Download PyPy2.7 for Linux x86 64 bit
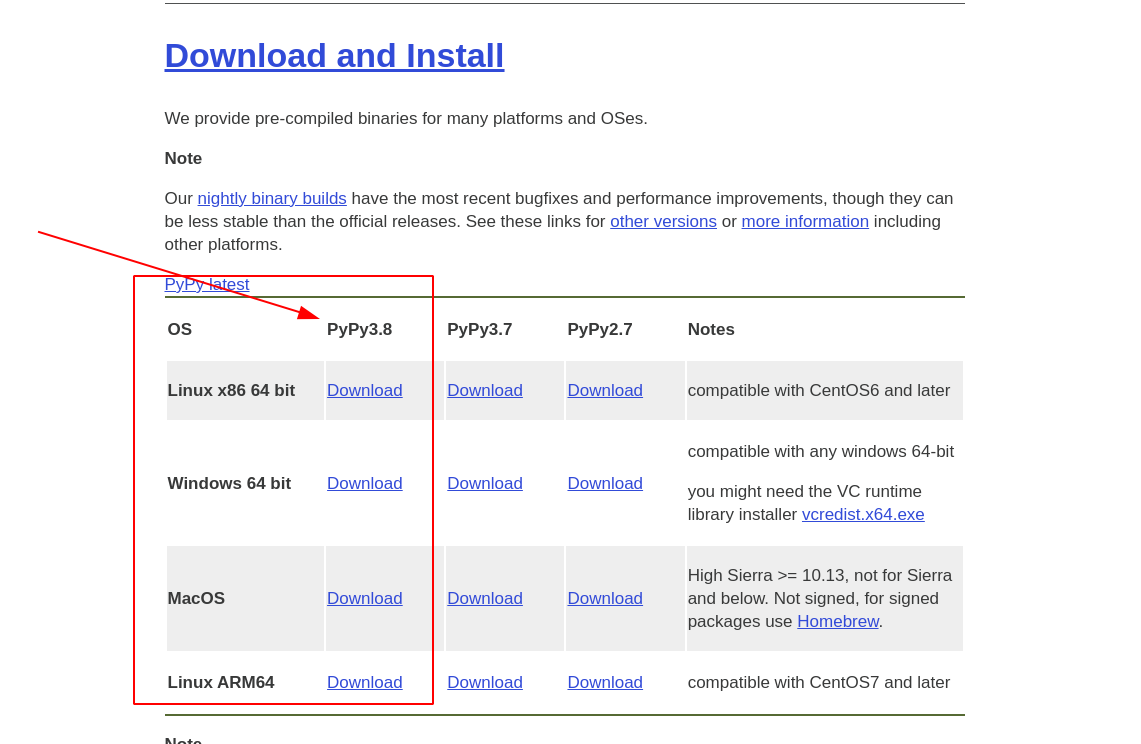Screen dimensions: 1141x744 pyautogui.click(x=605, y=391)
